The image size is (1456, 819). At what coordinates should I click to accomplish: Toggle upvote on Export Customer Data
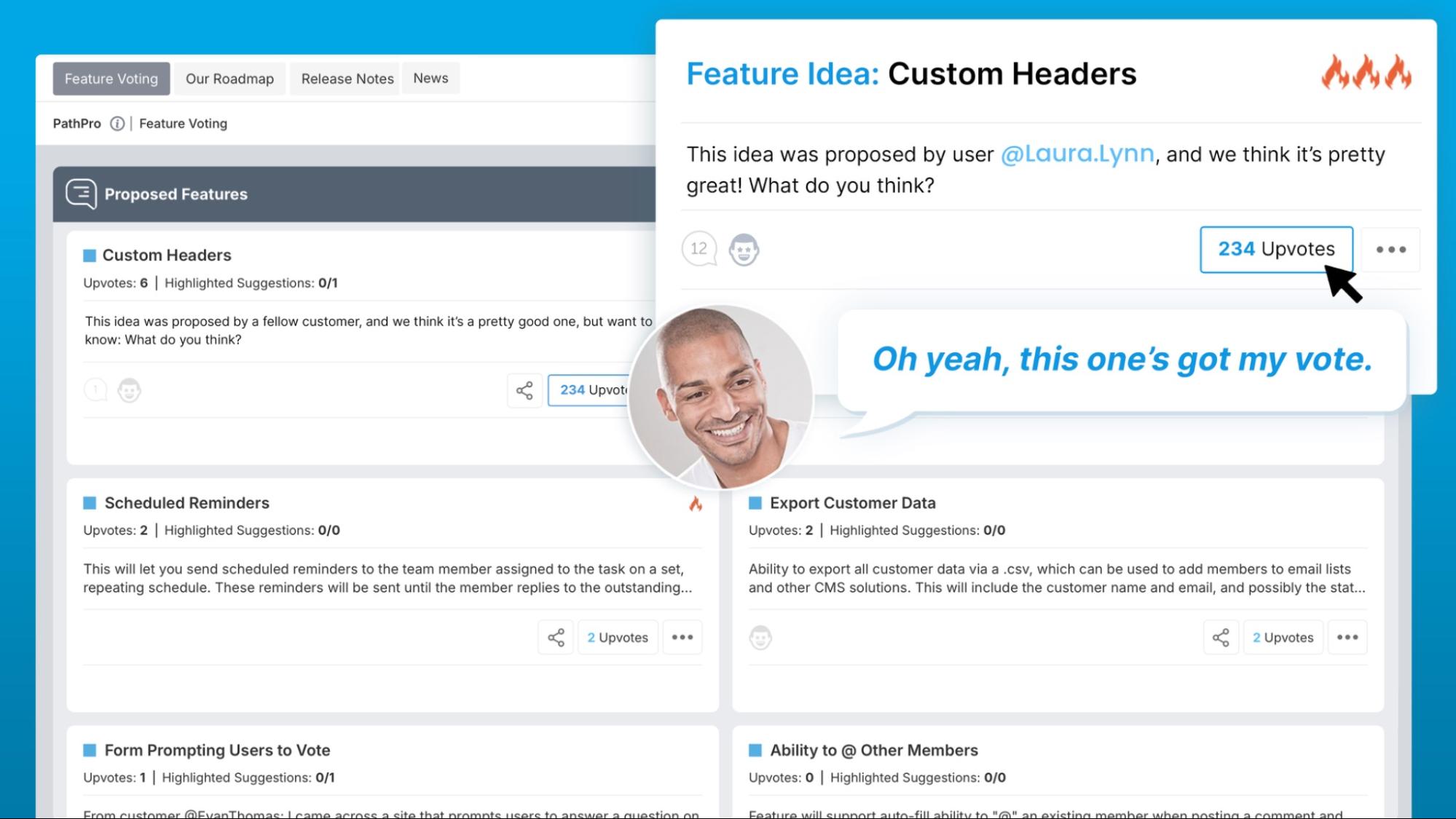tap(1283, 637)
